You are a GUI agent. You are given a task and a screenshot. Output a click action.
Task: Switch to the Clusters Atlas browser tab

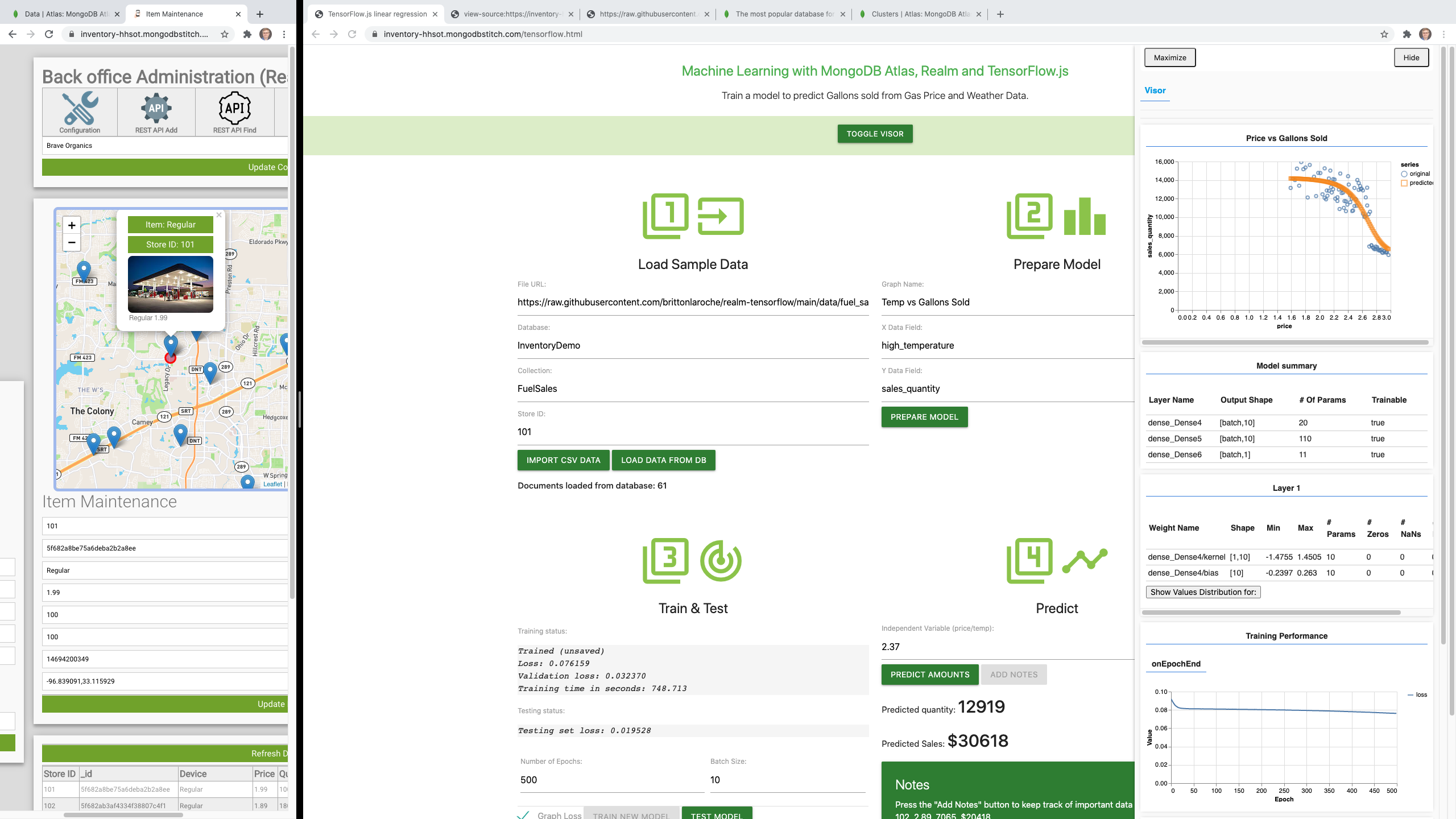920,14
